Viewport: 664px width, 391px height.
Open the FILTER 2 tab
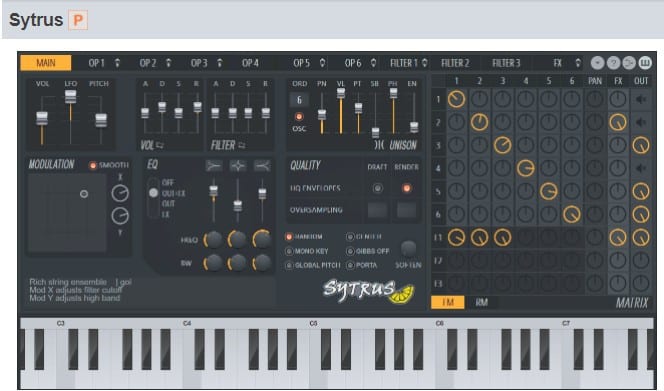point(455,63)
